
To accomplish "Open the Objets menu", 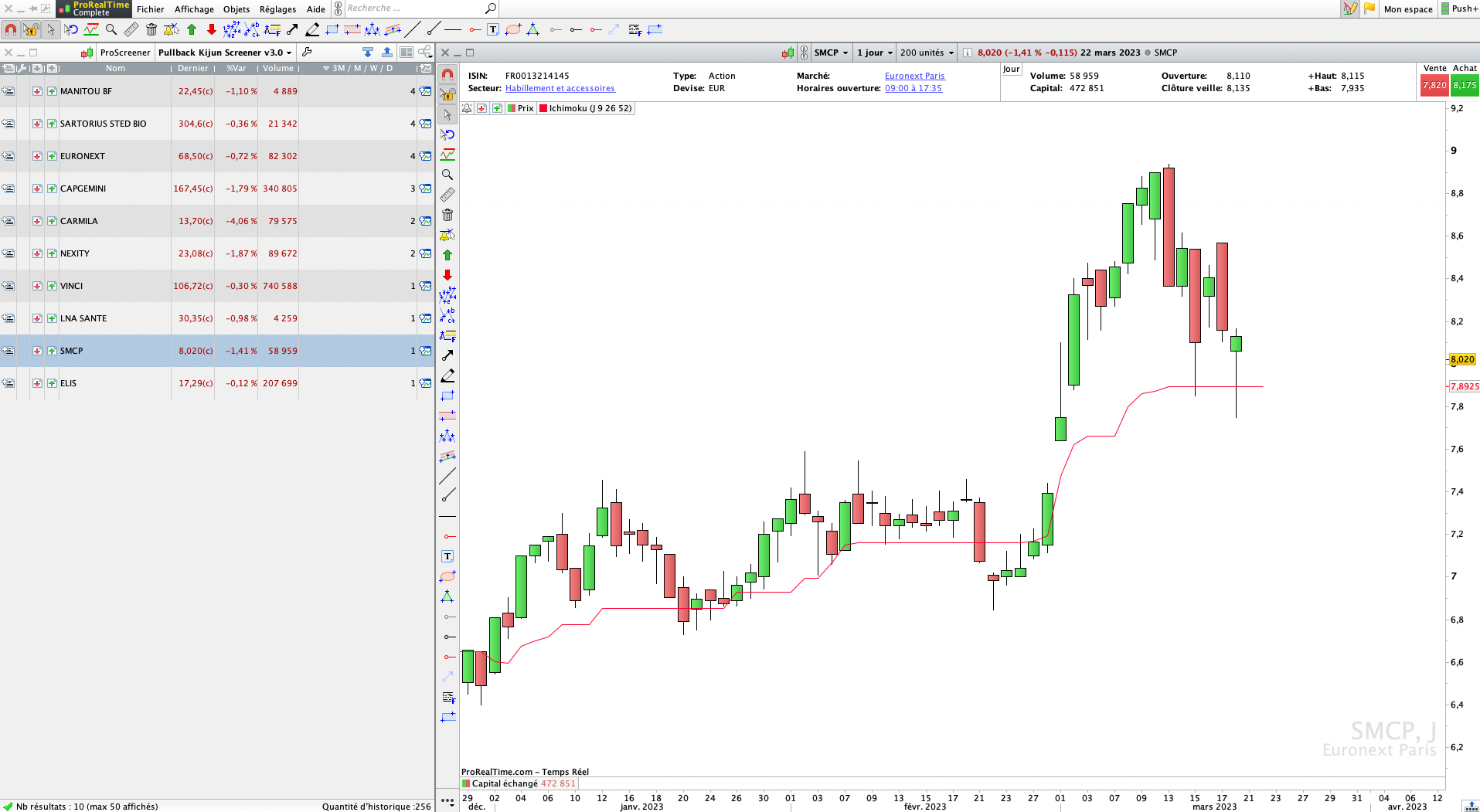I will tap(236, 9).
